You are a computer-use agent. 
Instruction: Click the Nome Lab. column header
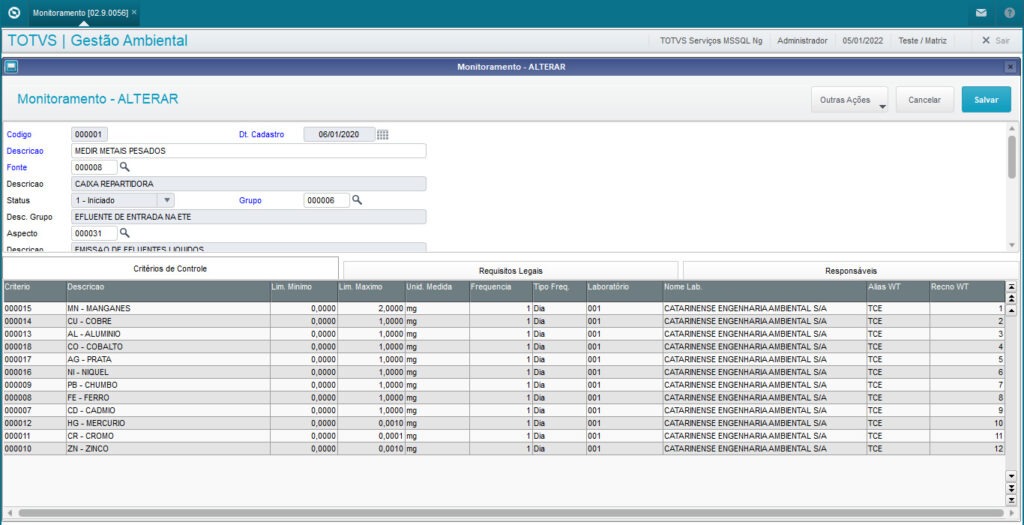click(x=764, y=291)
